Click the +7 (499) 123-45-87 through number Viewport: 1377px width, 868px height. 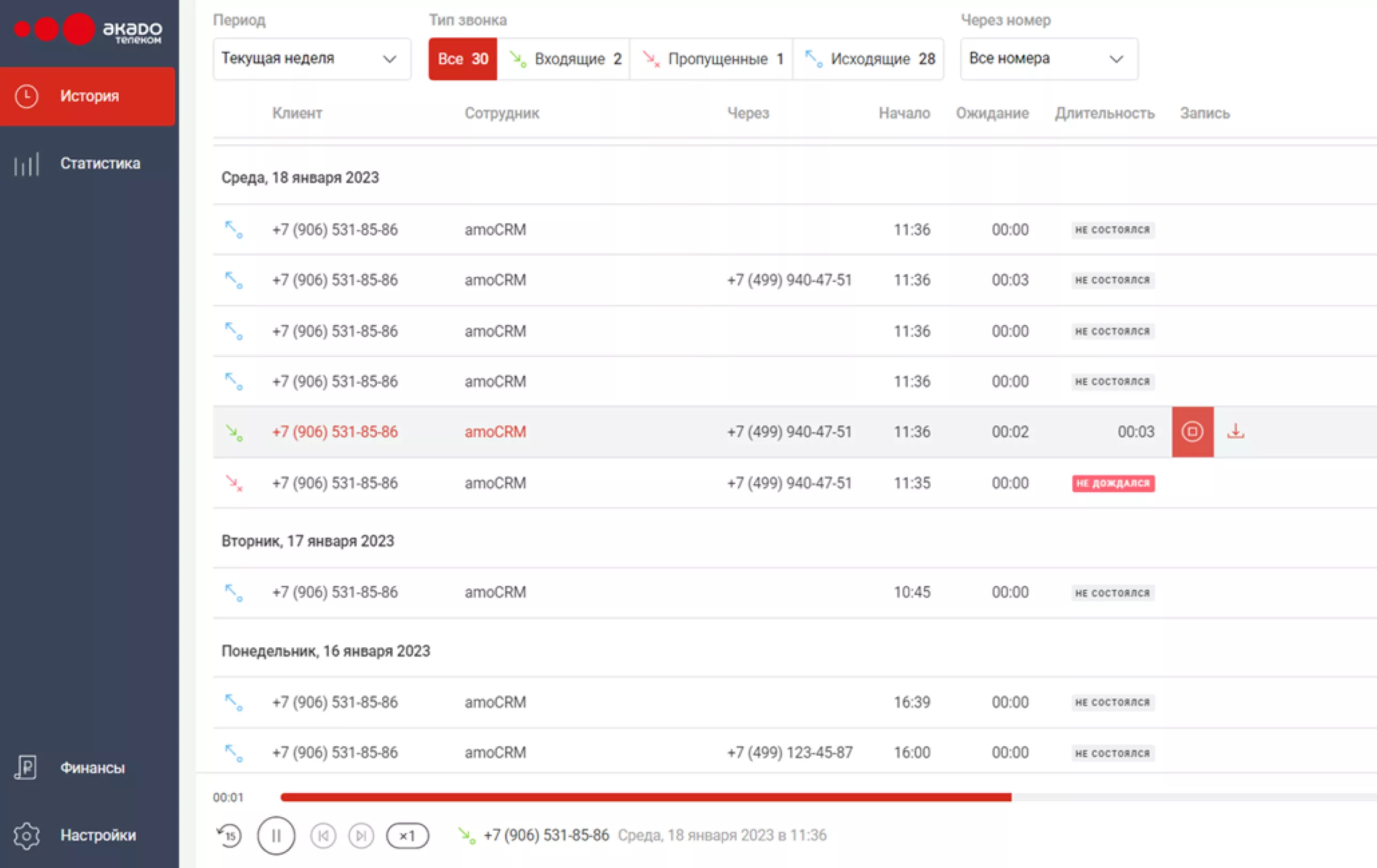pyautogui.click(x=790, y=753)
